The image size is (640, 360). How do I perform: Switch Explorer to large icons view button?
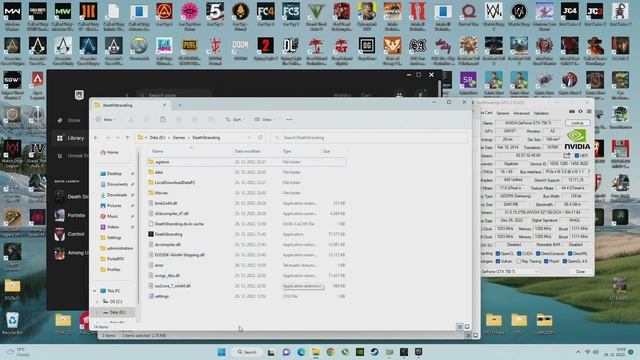pyautogui.click(x=467, y=327)
